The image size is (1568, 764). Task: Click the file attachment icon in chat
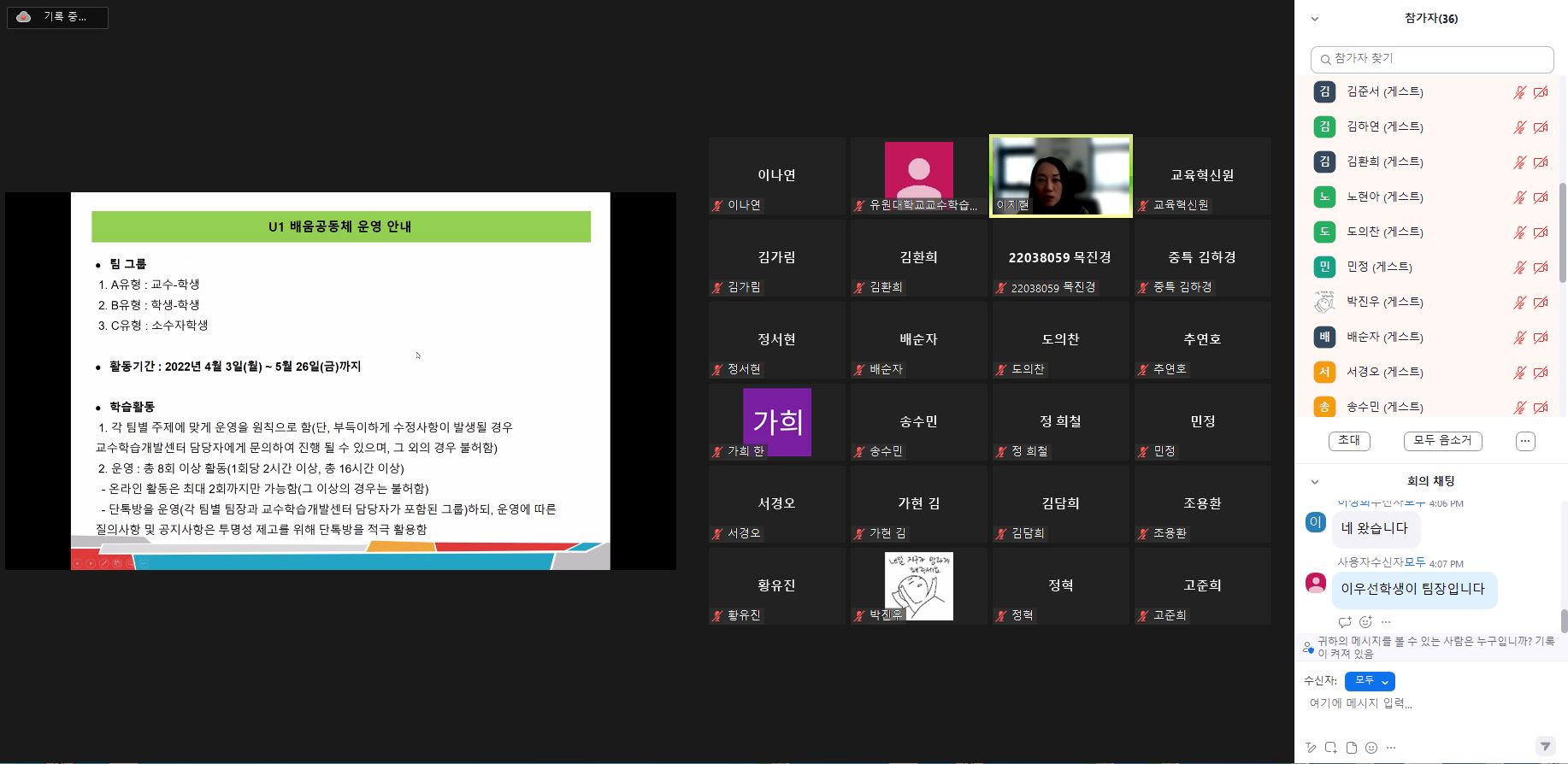coord(1352,748)
